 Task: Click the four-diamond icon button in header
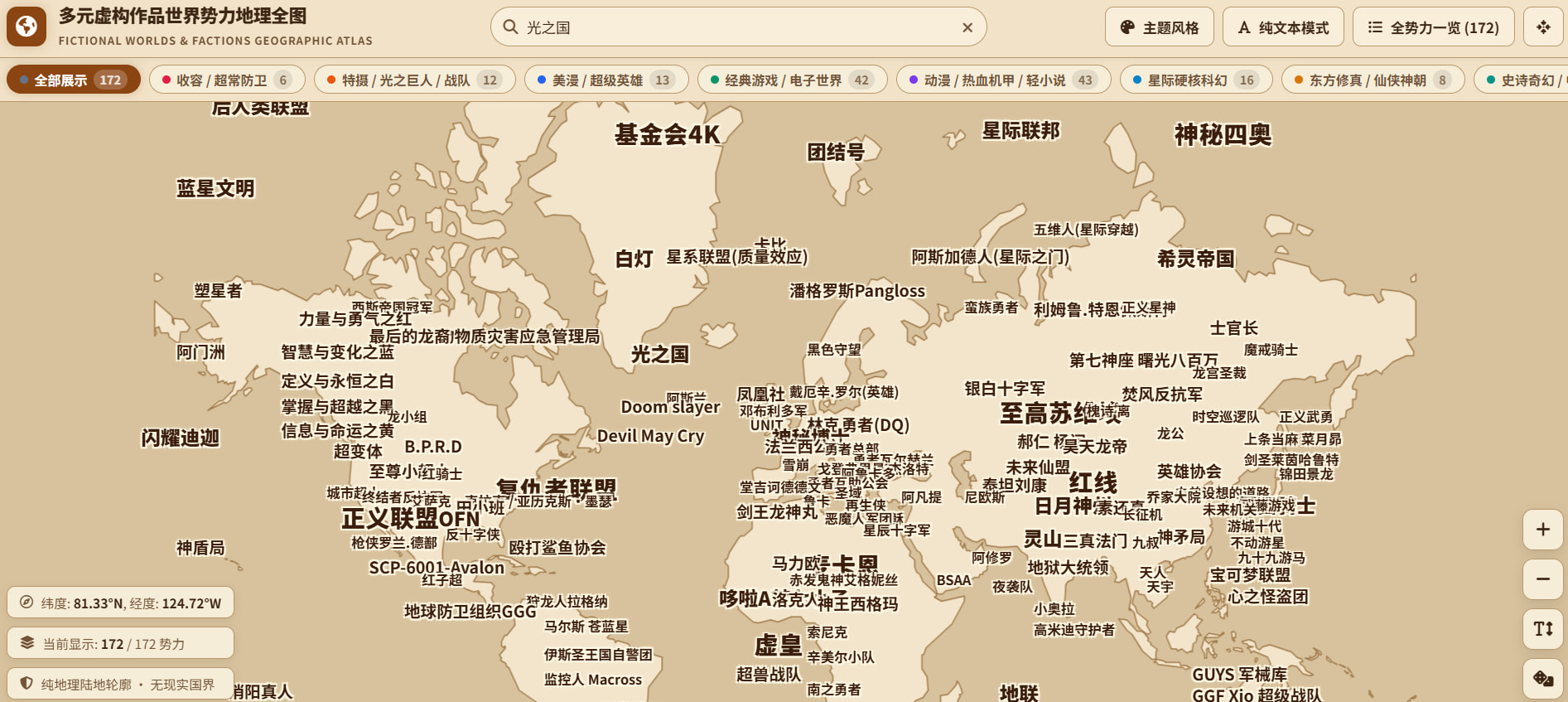coord(1542,27)
